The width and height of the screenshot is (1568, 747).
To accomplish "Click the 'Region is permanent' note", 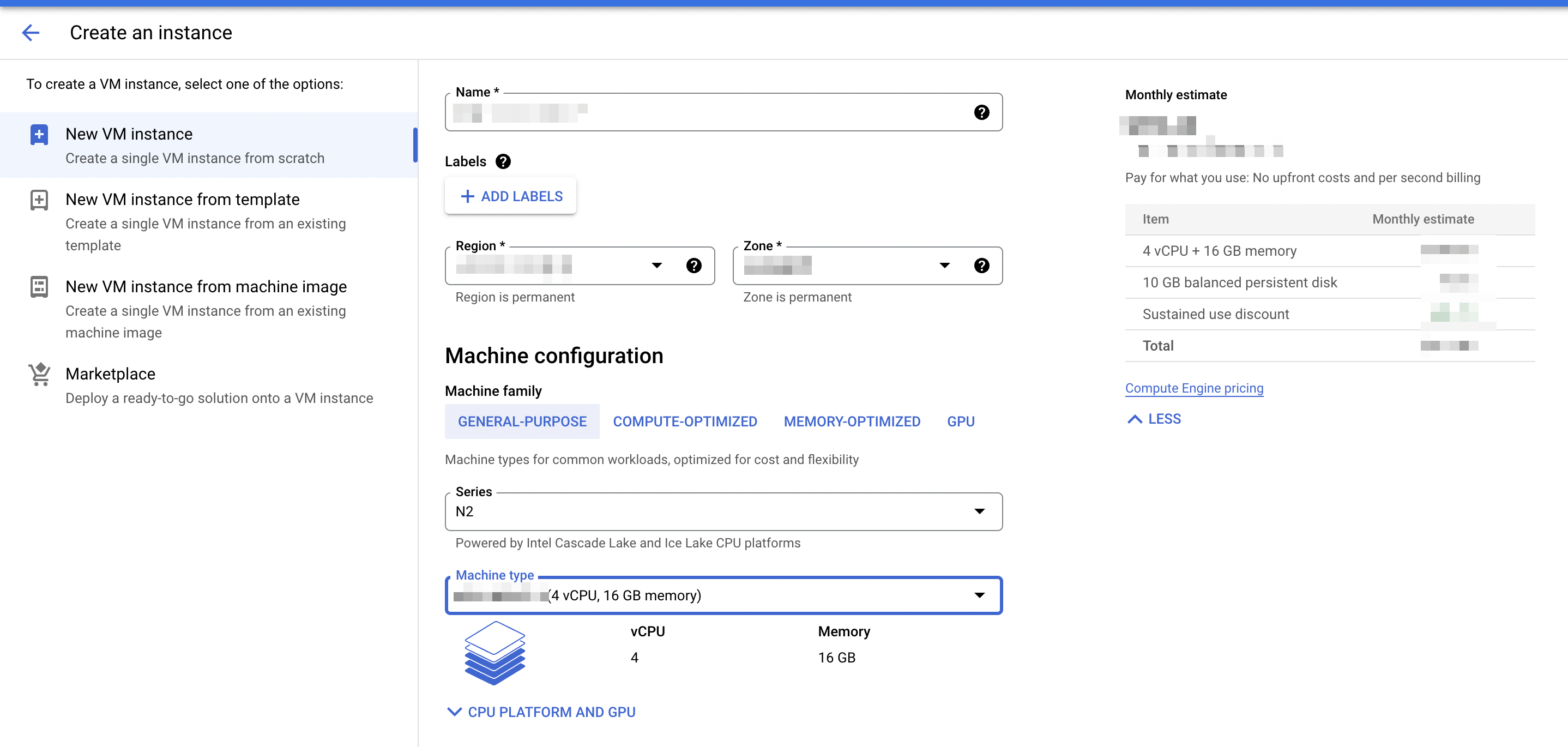I will point(515,297).
